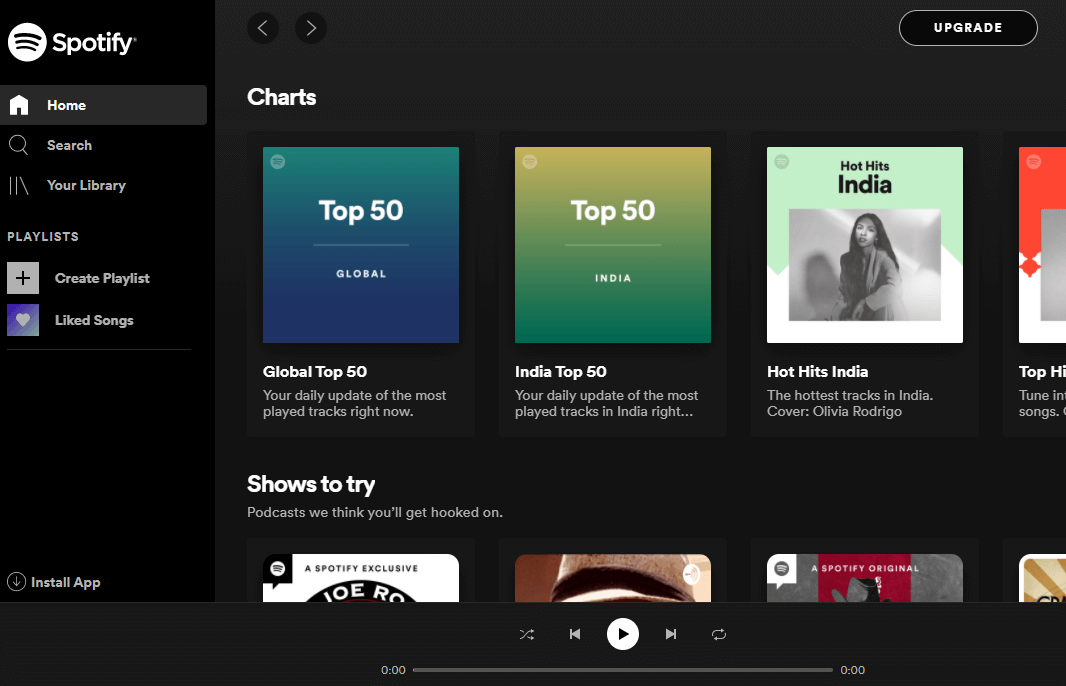The height and width of the screenshot is (686, 1066).
Task: Open the Charts section heading
Action: [281, 97]
